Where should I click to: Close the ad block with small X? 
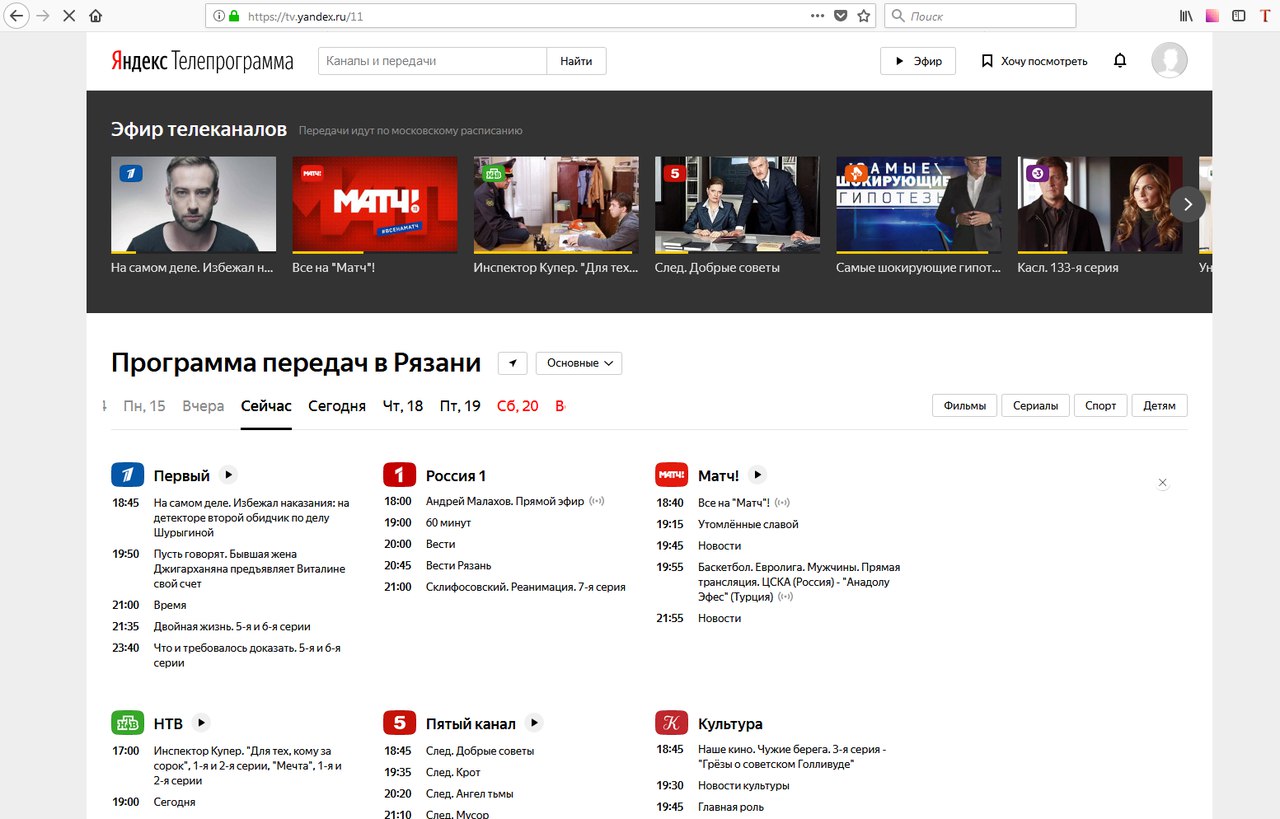(x=1162, y=483)
